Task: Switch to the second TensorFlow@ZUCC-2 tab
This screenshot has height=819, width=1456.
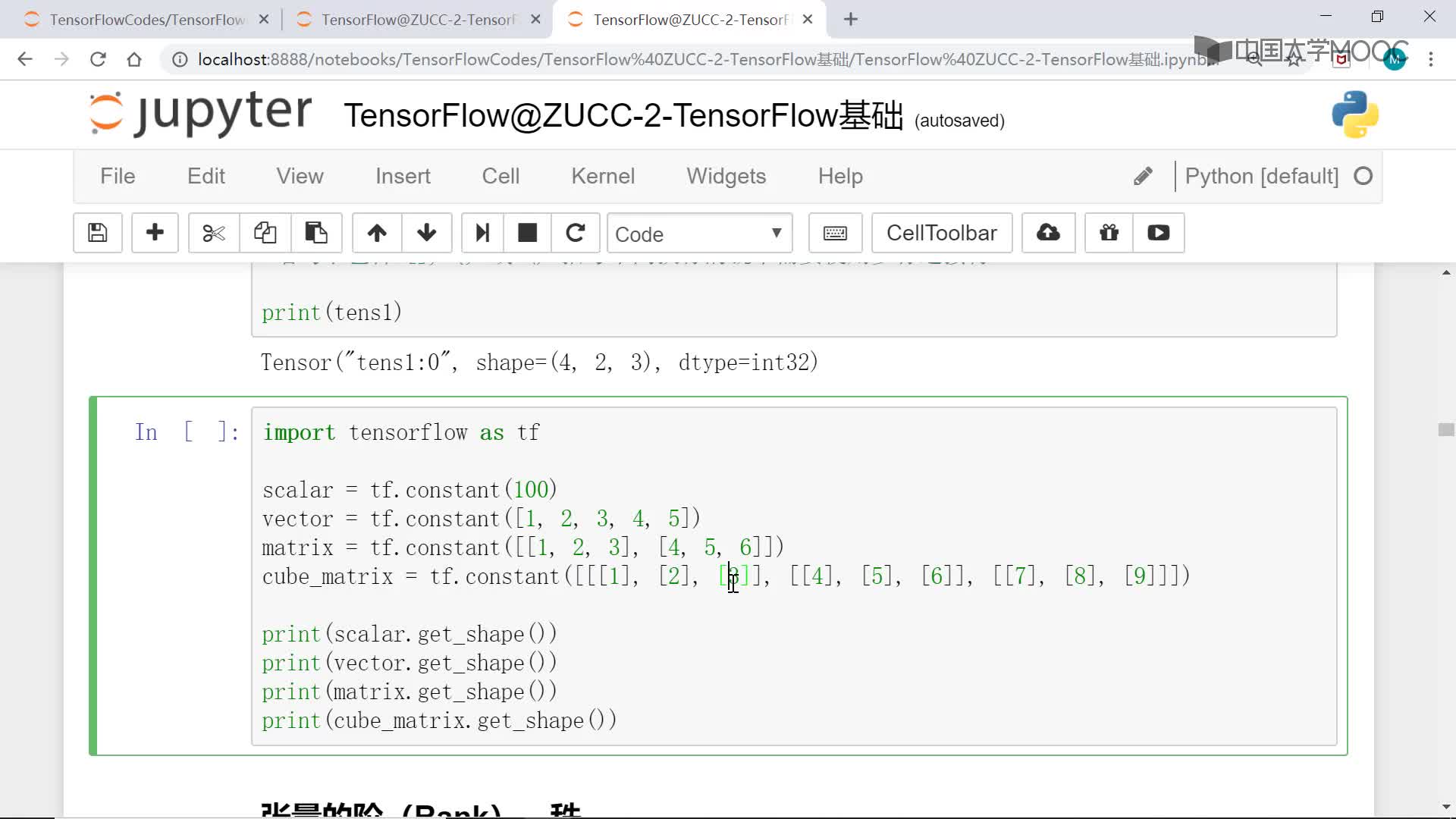Action: (x=418, y=20)
